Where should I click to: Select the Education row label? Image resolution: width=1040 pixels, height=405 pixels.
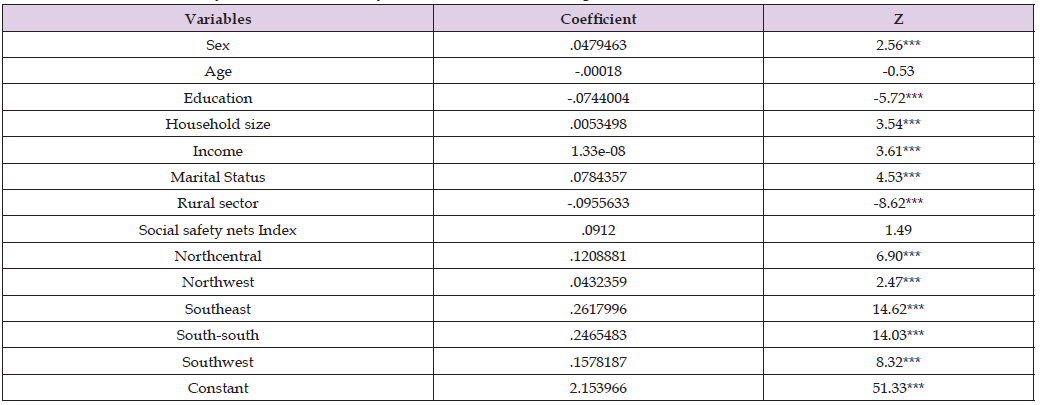[218, 98]
